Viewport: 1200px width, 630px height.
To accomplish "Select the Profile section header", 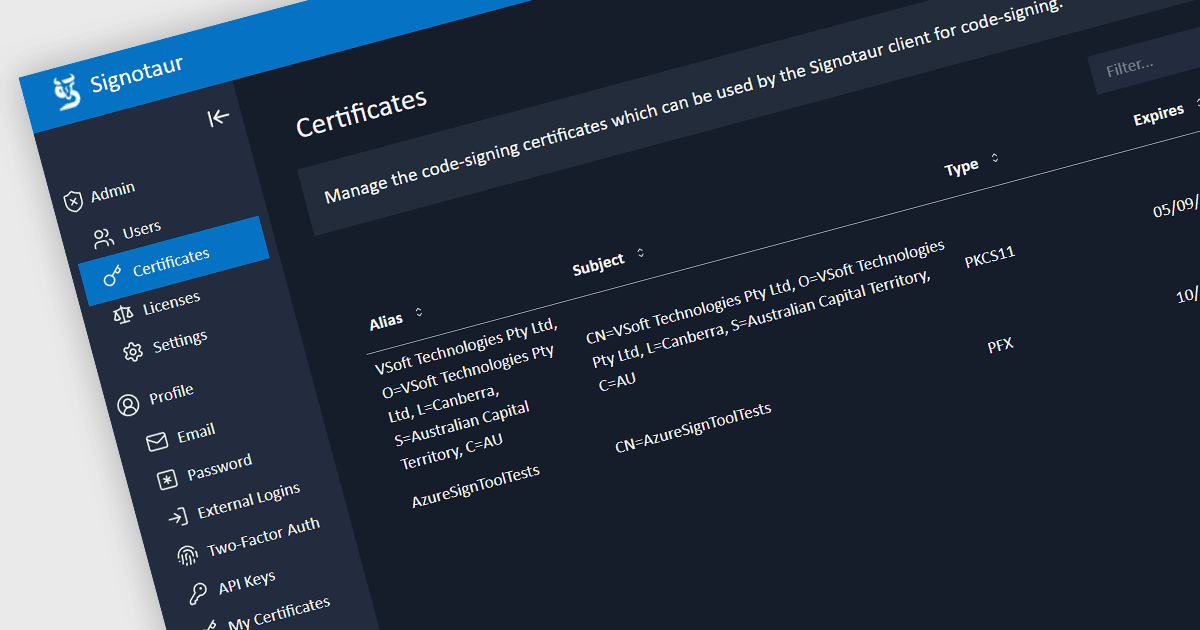I will (x=171, y=393).
